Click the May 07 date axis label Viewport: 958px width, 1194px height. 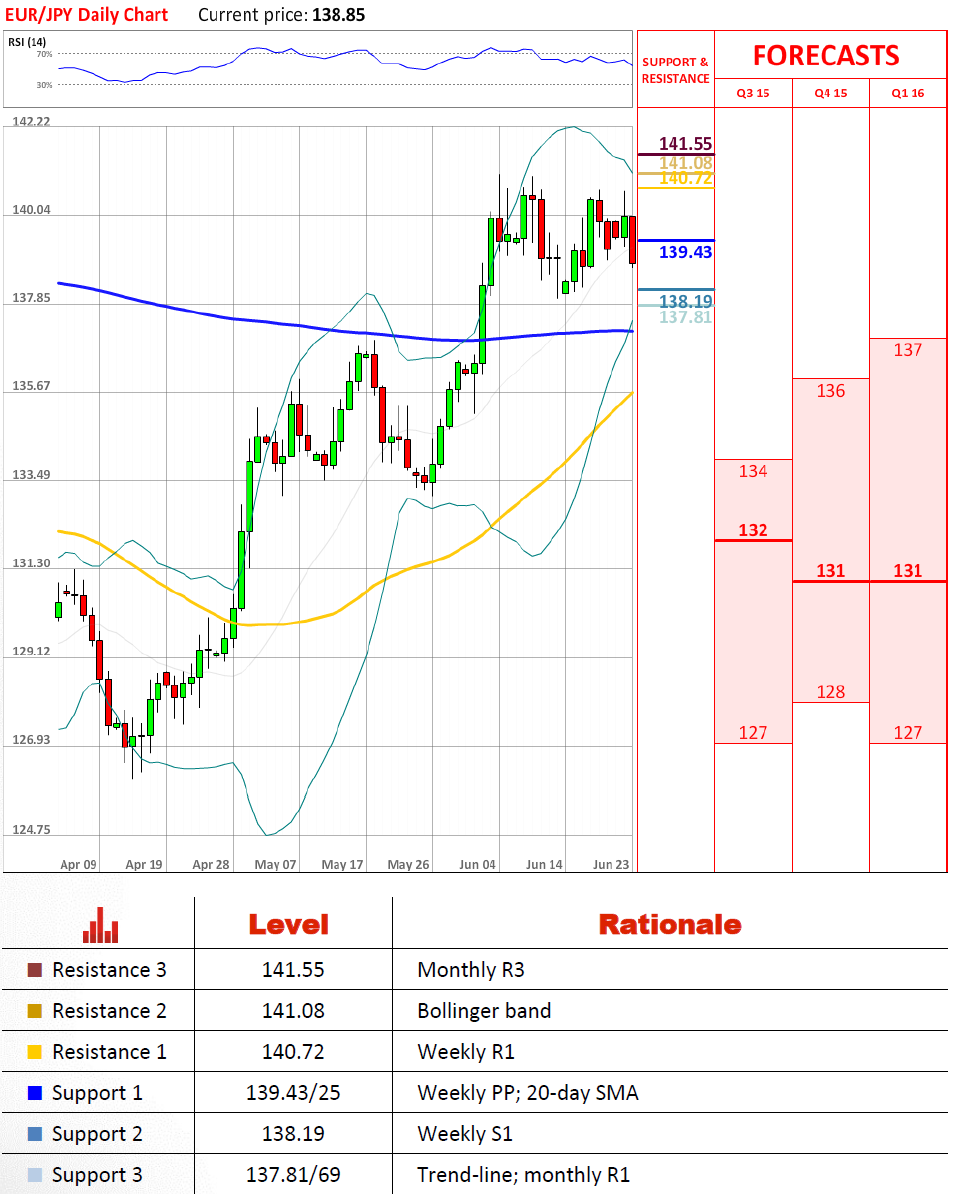pyautogui.click(x=275, y=864)
